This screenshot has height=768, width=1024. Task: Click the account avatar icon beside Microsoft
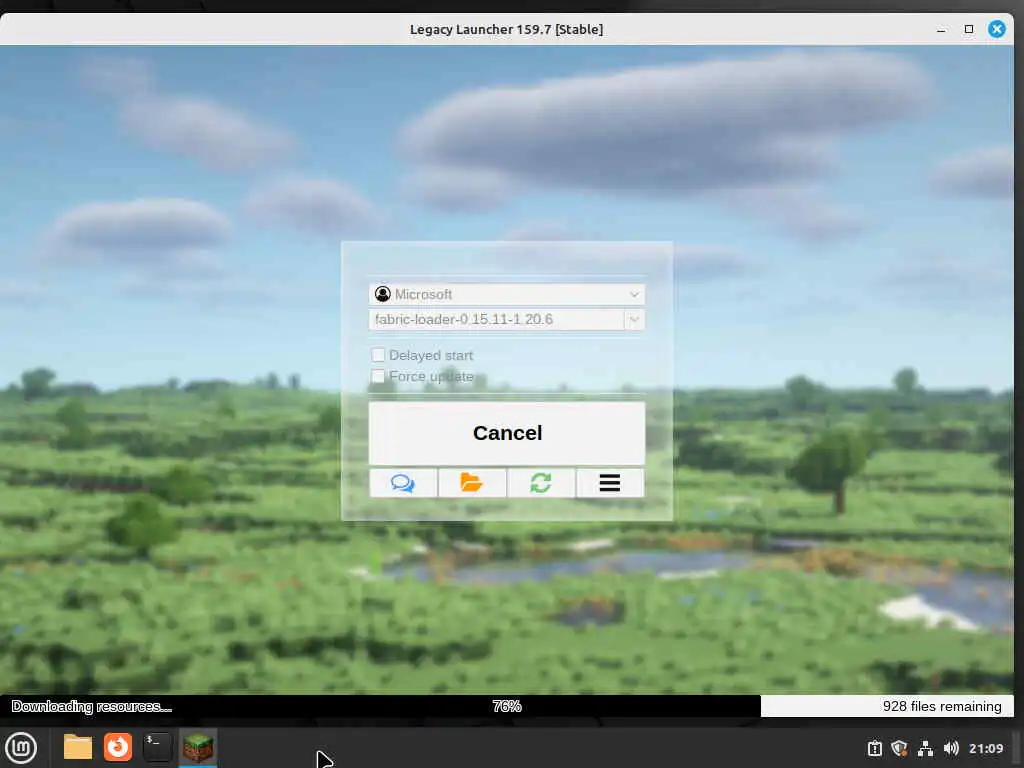[383, 295]
